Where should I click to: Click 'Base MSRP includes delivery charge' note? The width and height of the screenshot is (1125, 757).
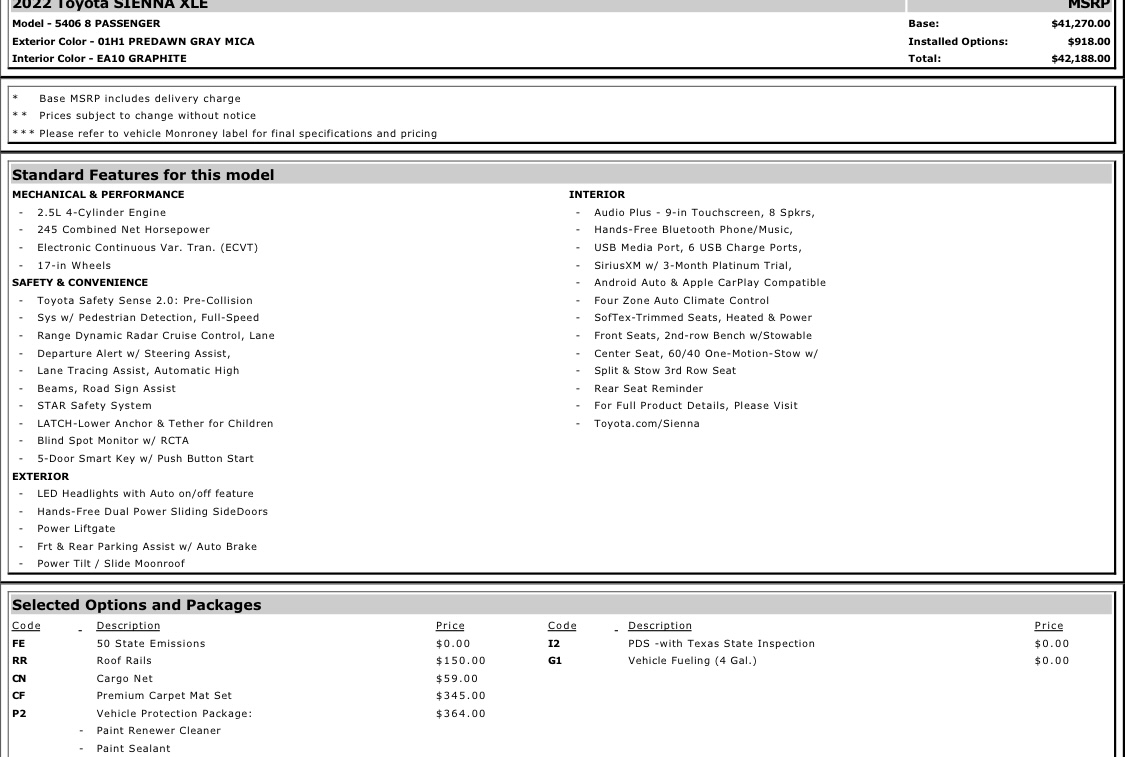140,99
